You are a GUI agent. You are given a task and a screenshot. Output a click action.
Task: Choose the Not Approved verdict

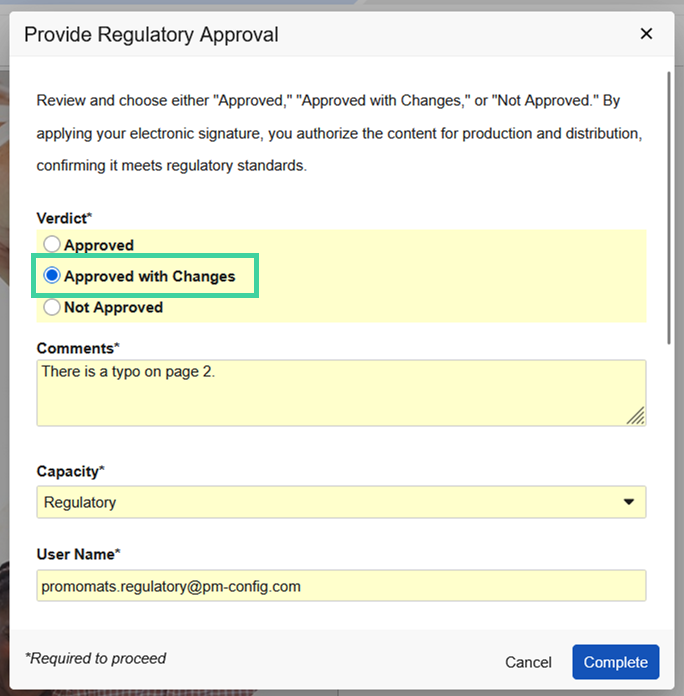tap(52, 307)
